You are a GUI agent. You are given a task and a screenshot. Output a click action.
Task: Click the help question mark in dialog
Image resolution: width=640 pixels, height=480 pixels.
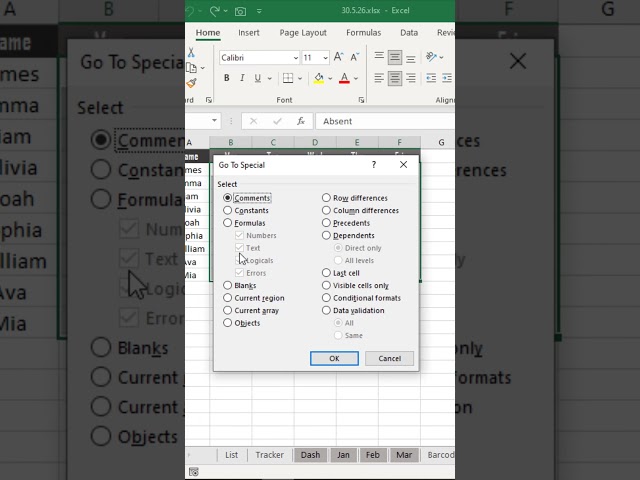coord(374,164)
